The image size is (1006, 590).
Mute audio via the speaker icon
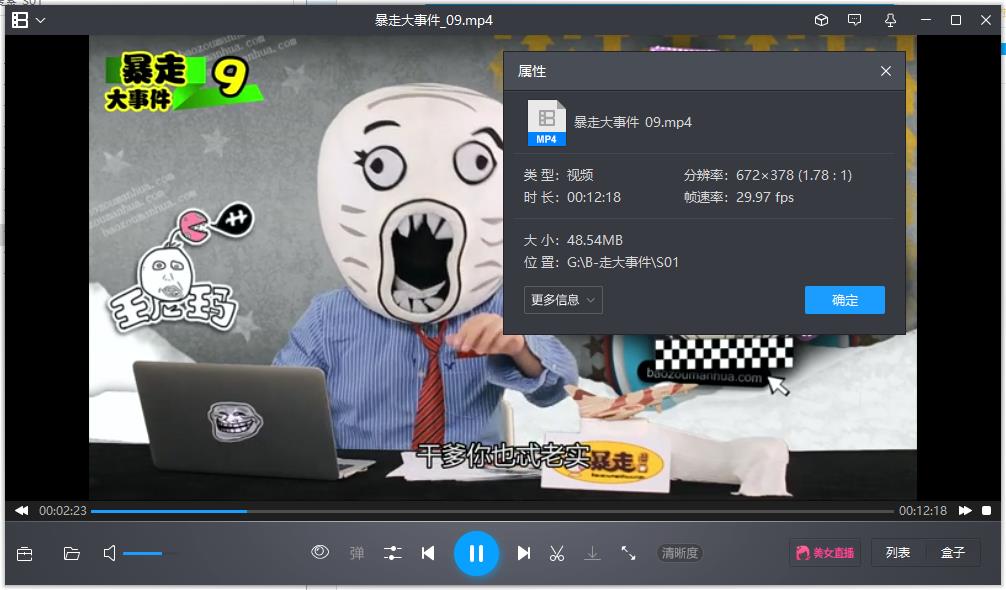110,553
